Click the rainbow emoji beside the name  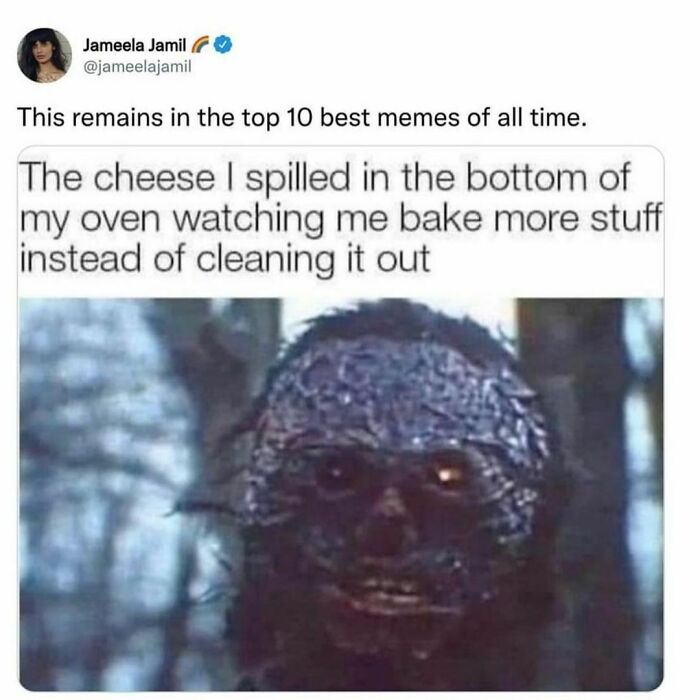tap(200, 45)
